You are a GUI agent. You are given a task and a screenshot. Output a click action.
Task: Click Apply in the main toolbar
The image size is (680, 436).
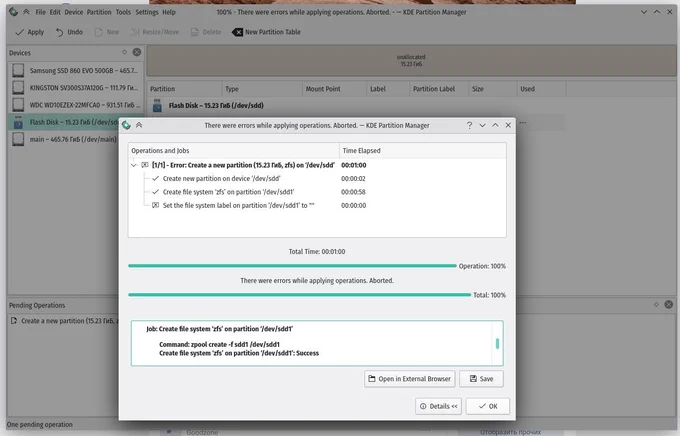pos(29,32)
